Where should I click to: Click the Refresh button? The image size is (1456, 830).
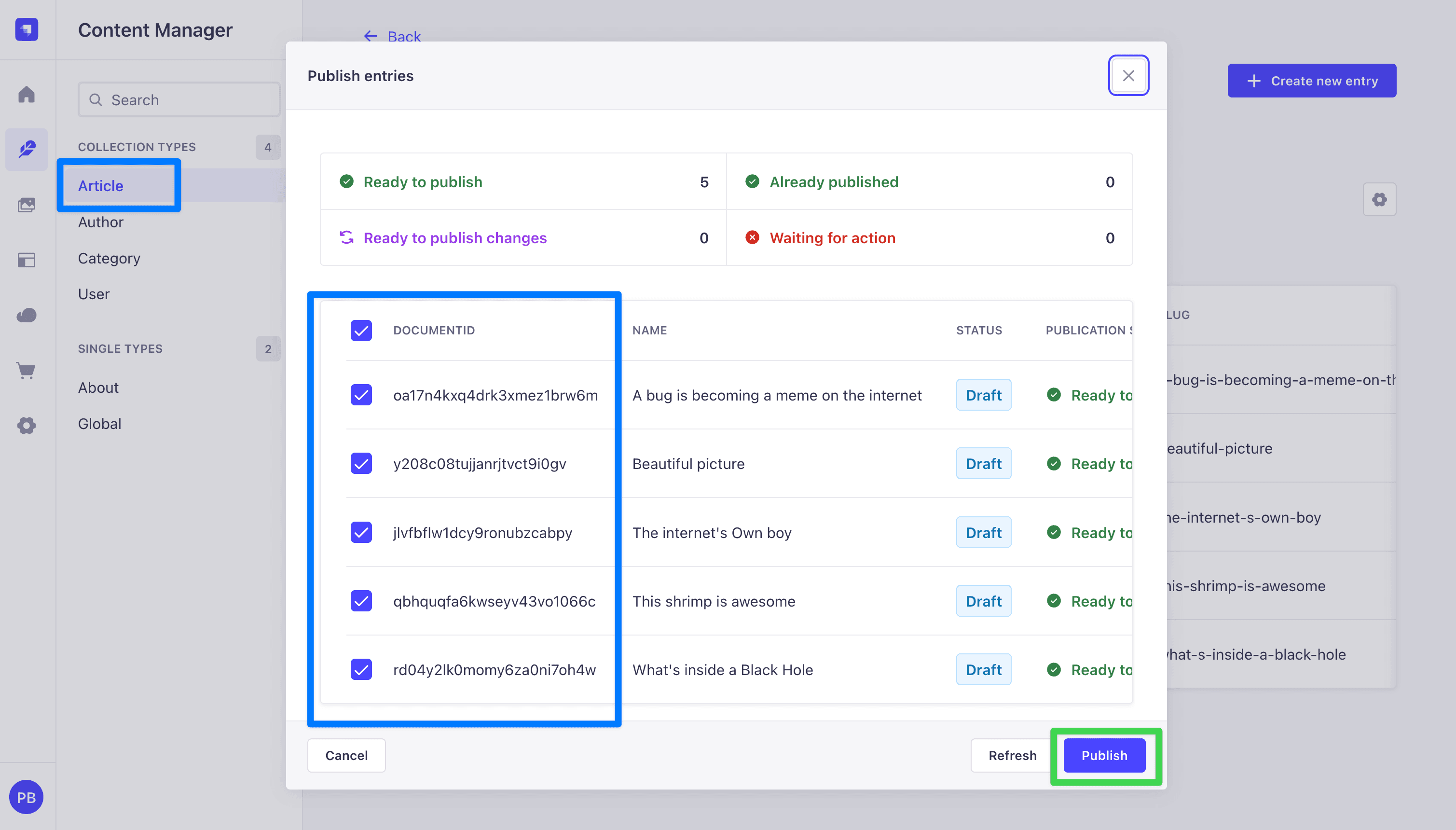[1013, 755]
